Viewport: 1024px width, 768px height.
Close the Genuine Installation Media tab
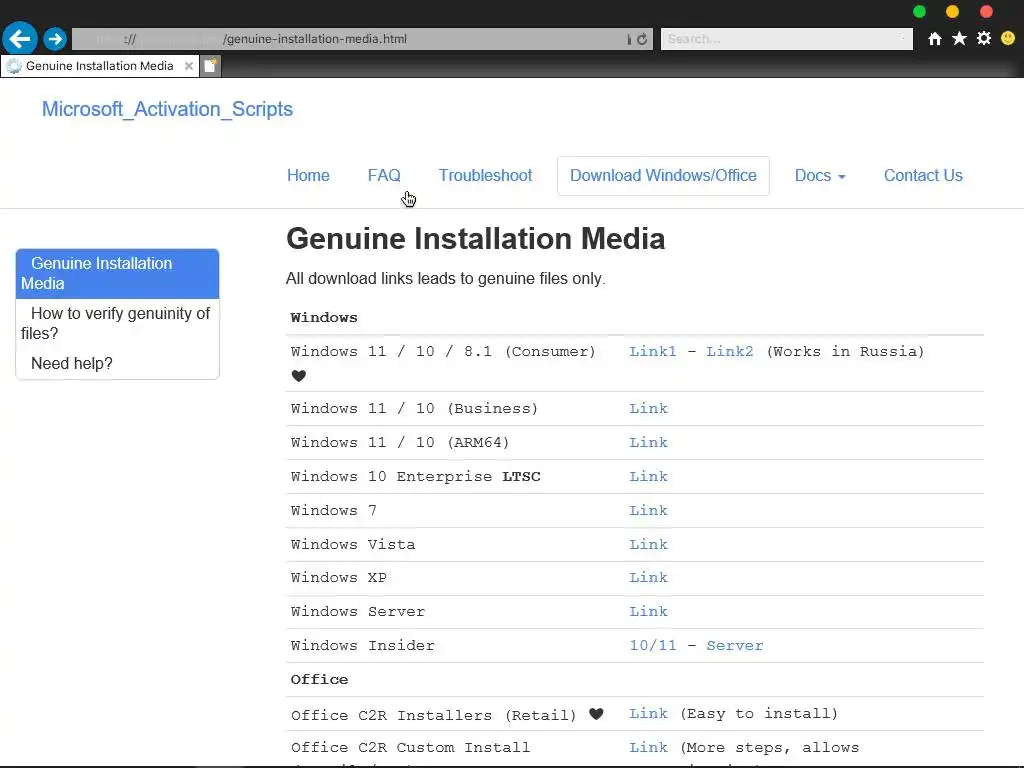[x=189, y=66]
